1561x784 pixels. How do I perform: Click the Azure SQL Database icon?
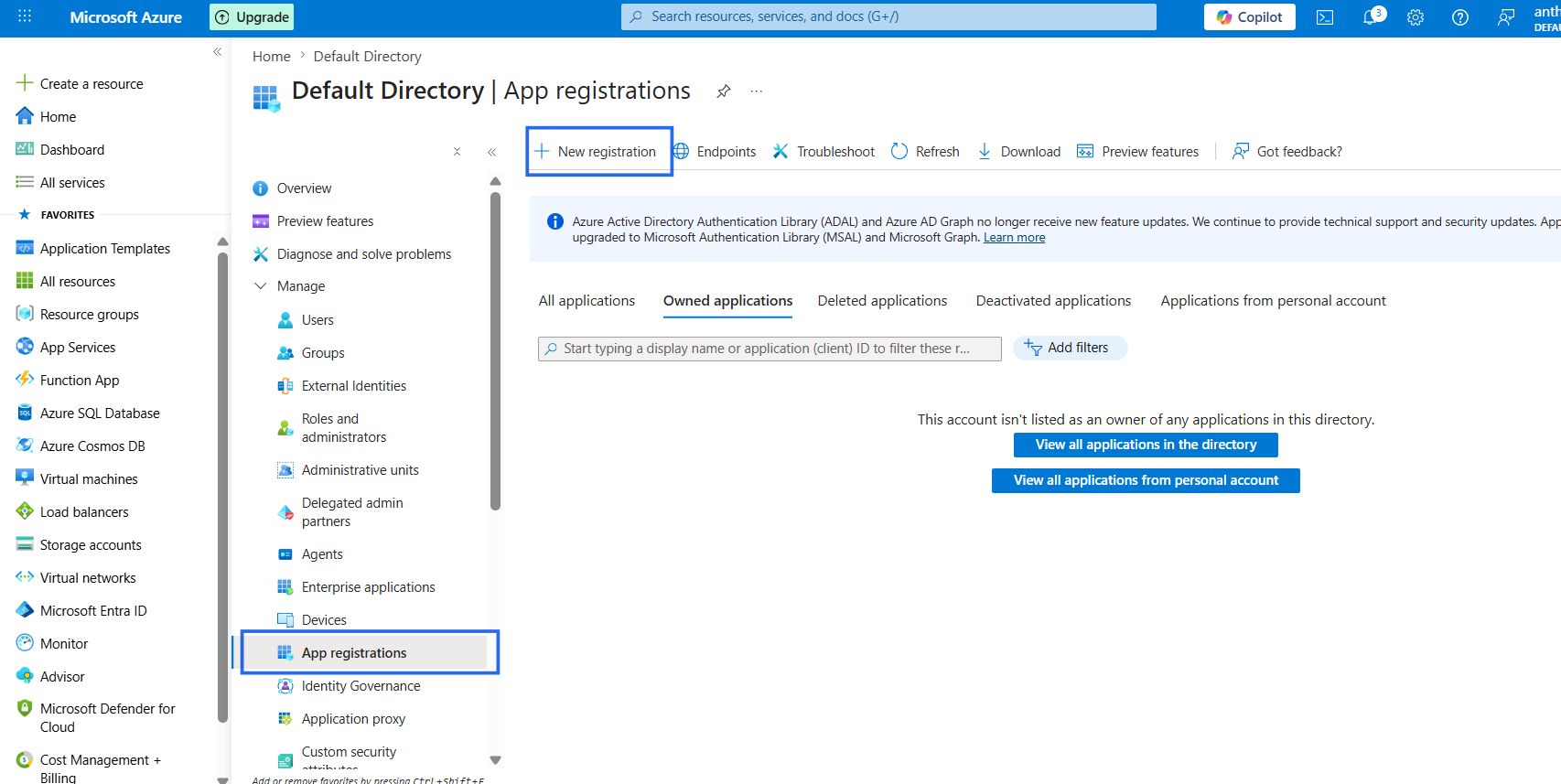(x=25, y=413)
